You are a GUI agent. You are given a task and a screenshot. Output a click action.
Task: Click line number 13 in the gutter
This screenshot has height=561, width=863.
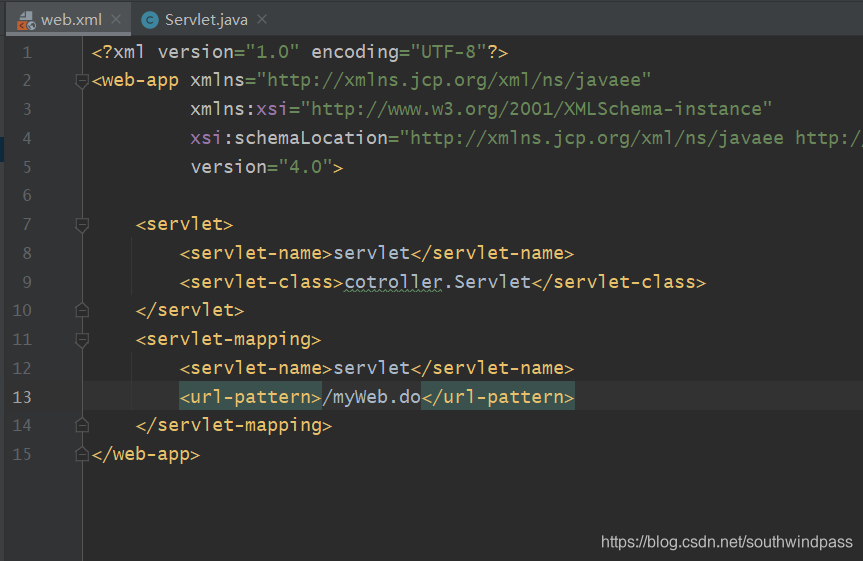pyautogui.click(x=22, y=397)
